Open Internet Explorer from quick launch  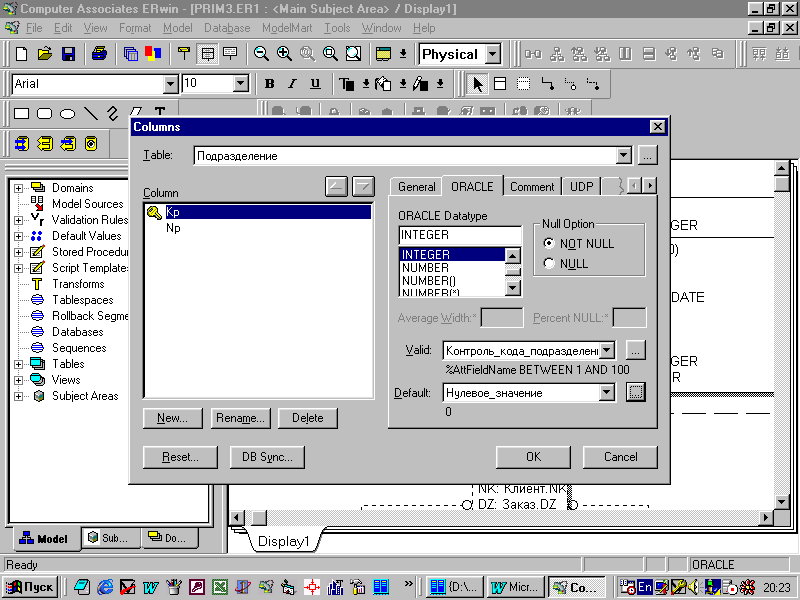(105, 587)
